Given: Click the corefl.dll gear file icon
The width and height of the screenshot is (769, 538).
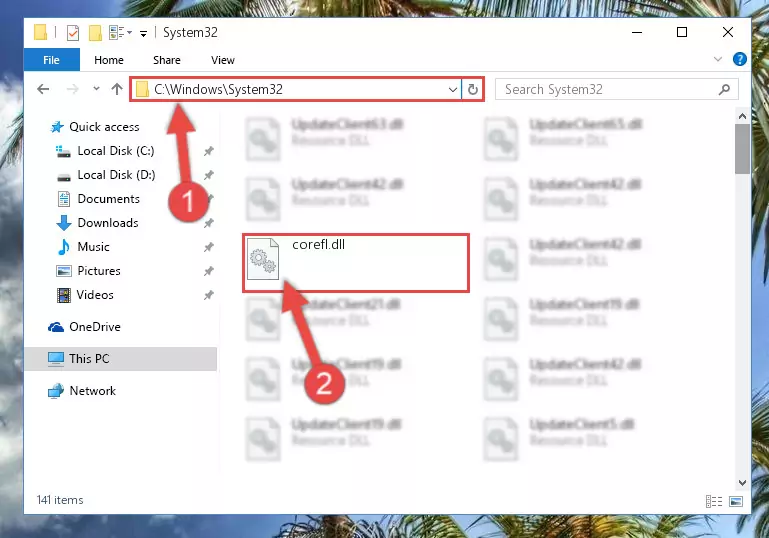Looking at the screenshot, I should (x=263, y=258).
